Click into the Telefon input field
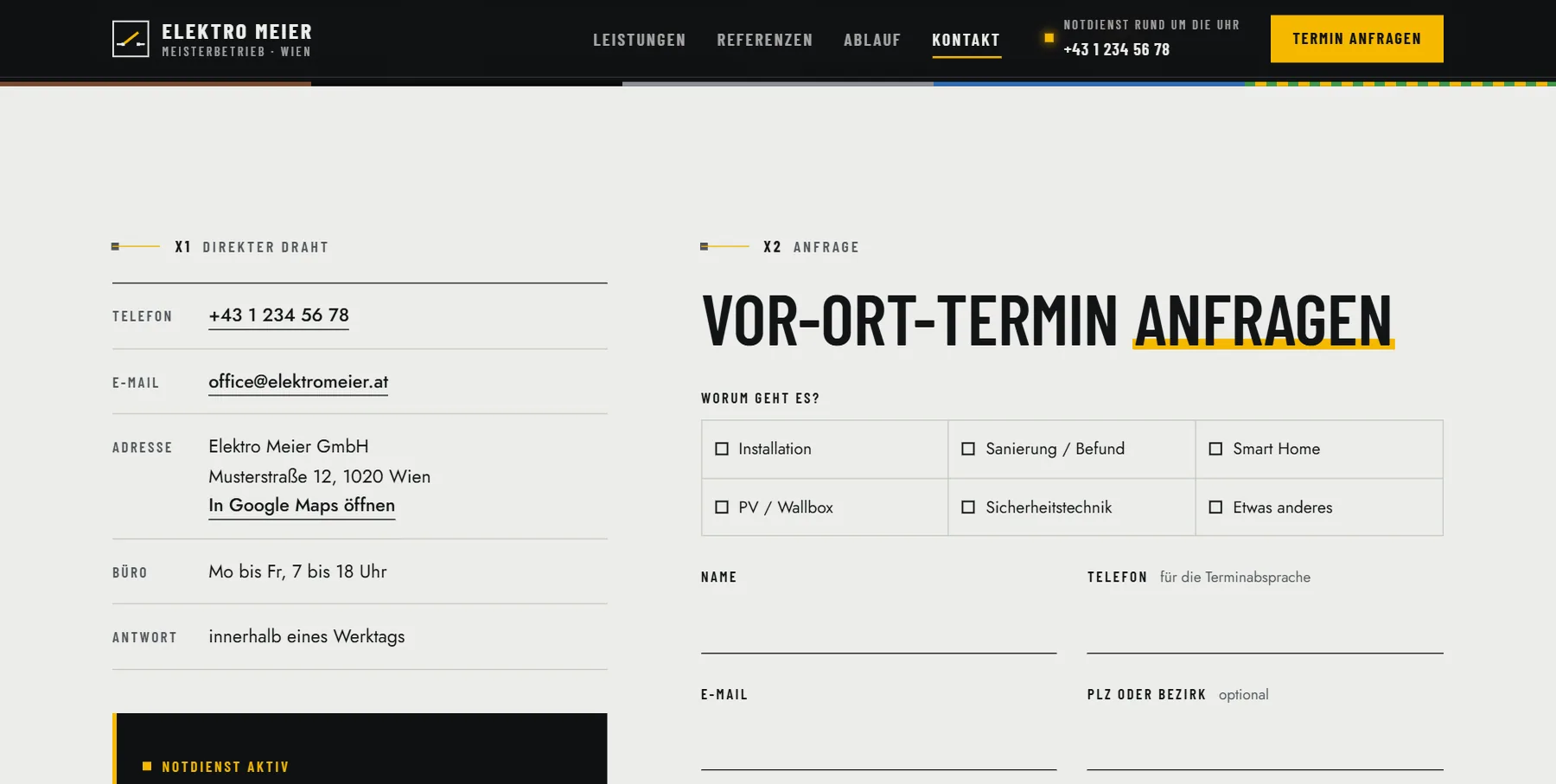1556x784 pixels. [x=1265, y=625]
